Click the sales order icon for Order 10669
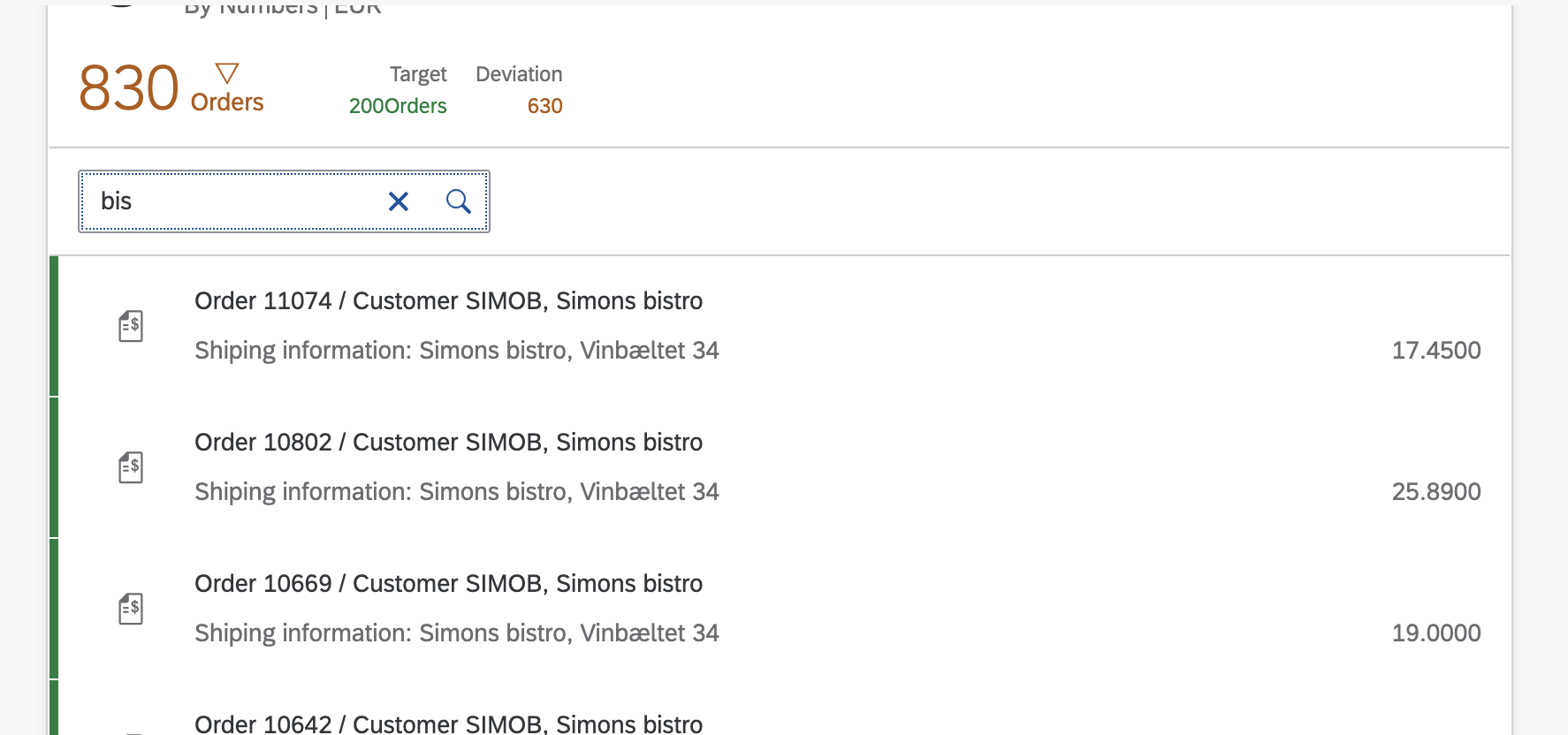Image resolution: width=1568 pixels, height=735 pixels. point(131,609)
